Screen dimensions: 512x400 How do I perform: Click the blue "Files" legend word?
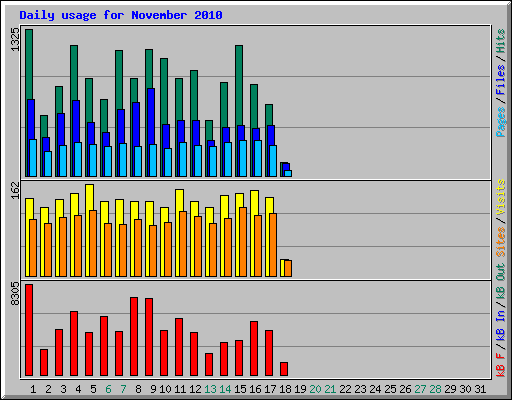pyautogui.click(x=501, y=80)
